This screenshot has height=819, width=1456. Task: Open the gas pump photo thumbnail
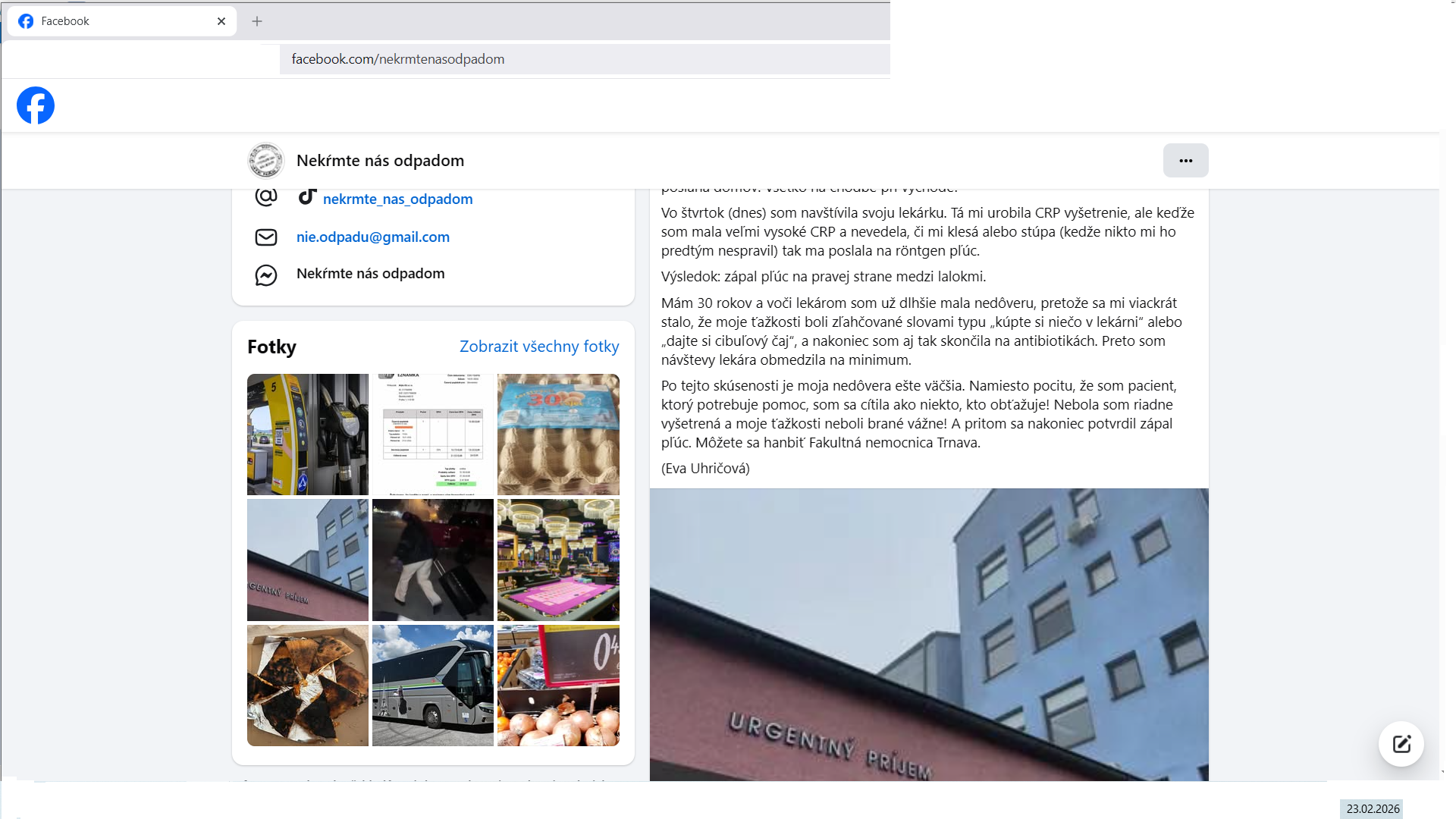click(x=307, y=435)
